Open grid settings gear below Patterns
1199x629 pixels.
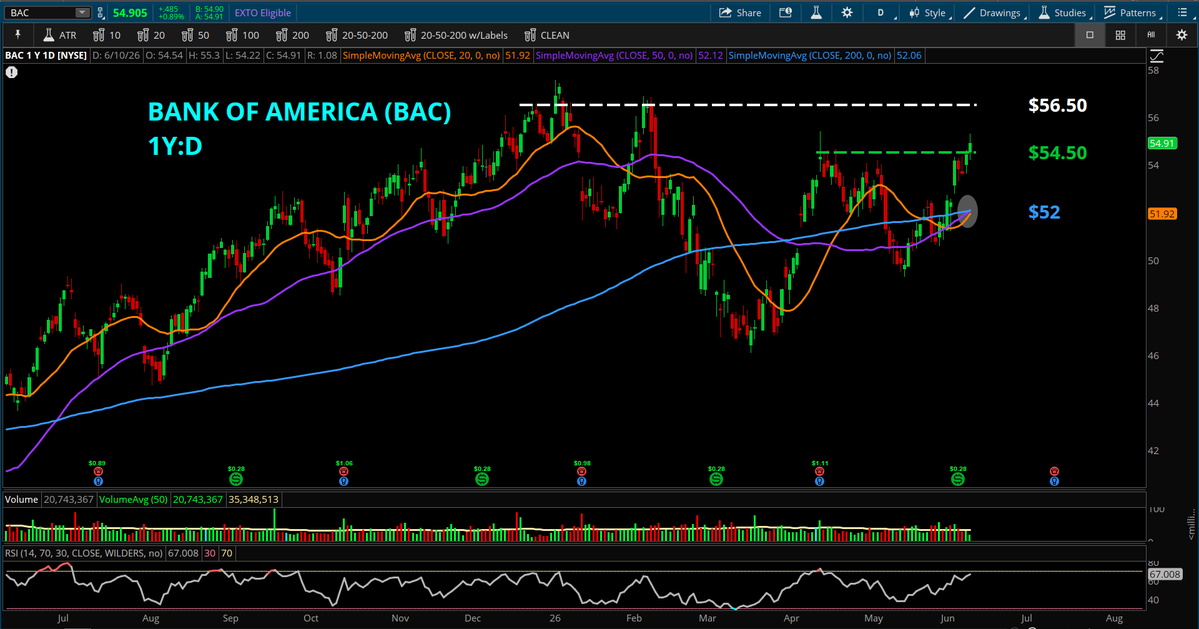click(x=1181, y=35)
